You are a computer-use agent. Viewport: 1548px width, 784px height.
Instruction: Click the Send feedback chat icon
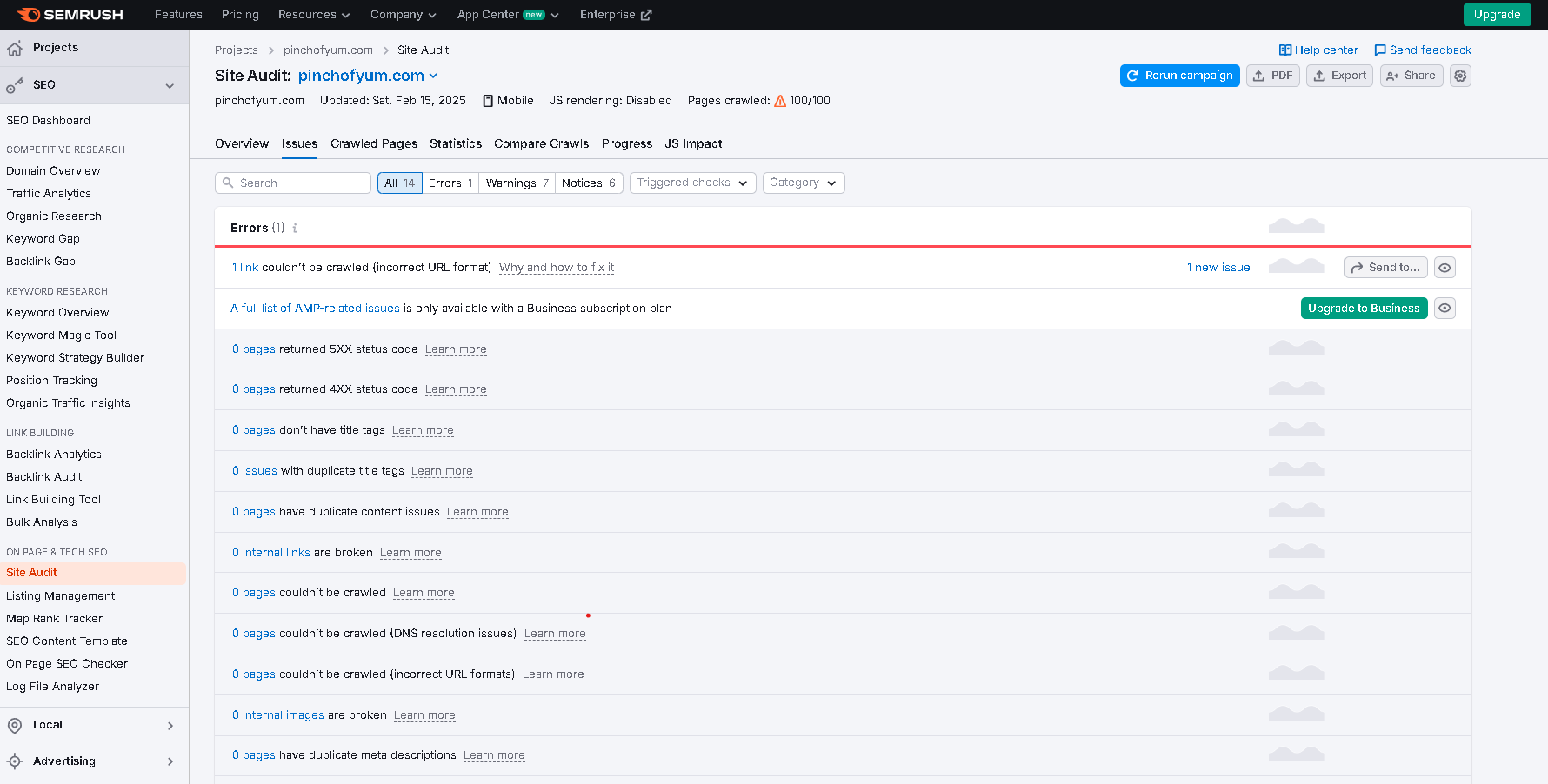coord(1379,50)
